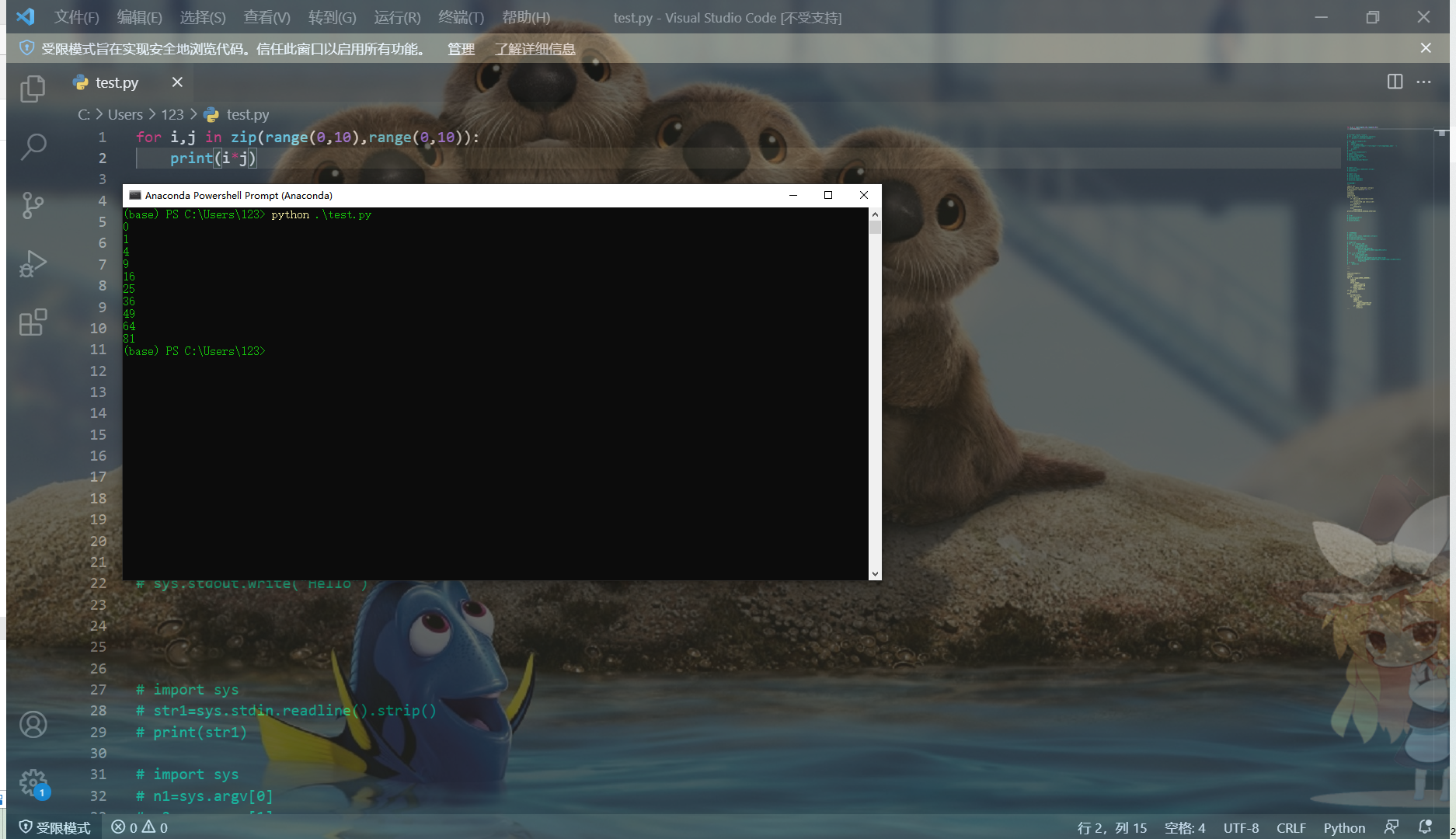Change indentation via 空格: 4
This screenshot has height=839, width=1456.
(x=1185, y=828)
